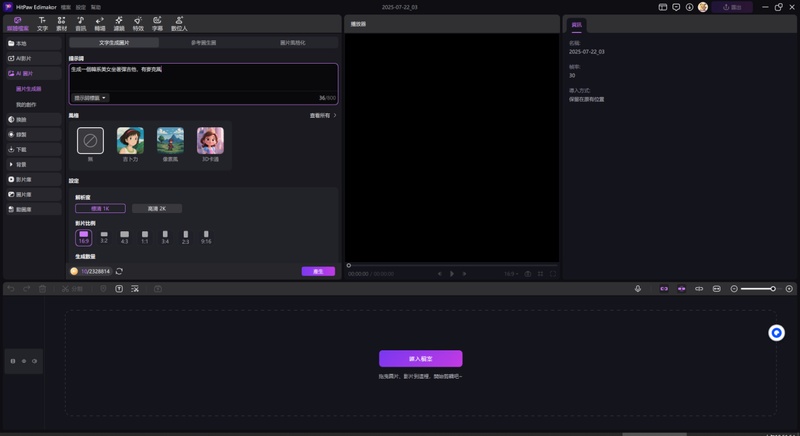Switch to the text-to-image tab
Screen dimensions: 800x436
coord(114,43)
